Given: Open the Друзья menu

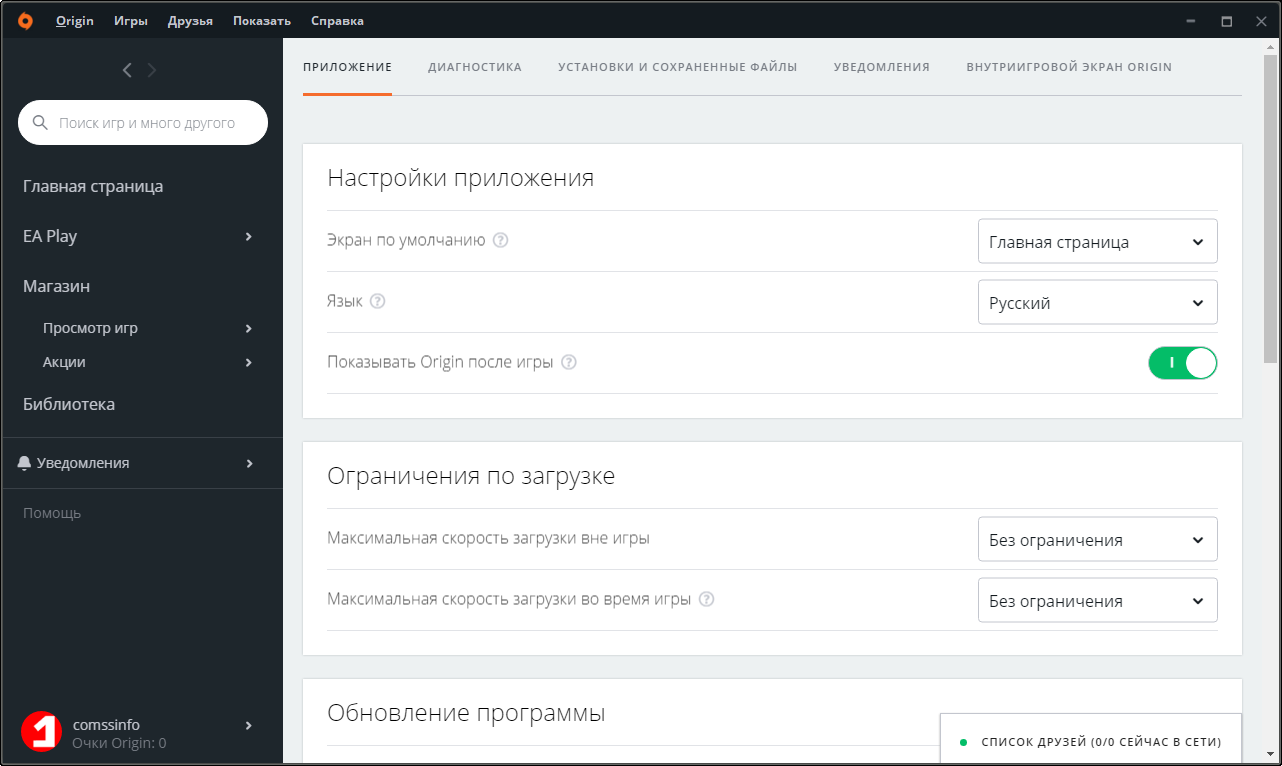Looking at the screenshot, I should (190, 21).
